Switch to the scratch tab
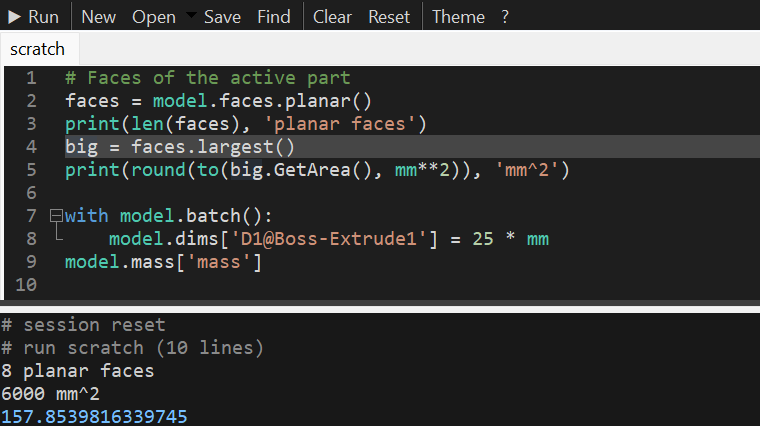The image size is (760, 426). click(x=37, y=49)
